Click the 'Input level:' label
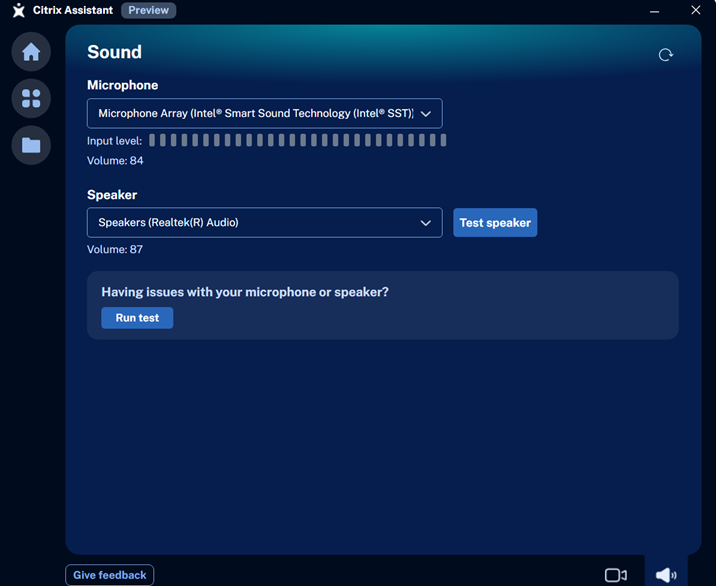The width and height of the screenshot is (716, 586). (x=115, y=141)
